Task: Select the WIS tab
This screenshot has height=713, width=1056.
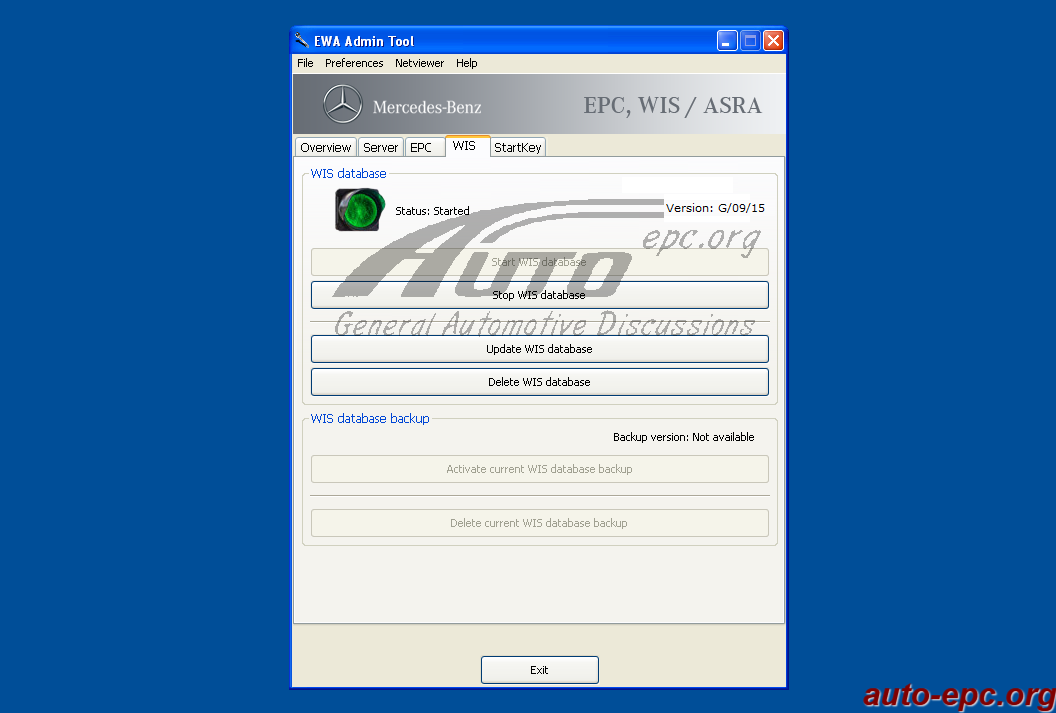Action: tap(467, 146)
